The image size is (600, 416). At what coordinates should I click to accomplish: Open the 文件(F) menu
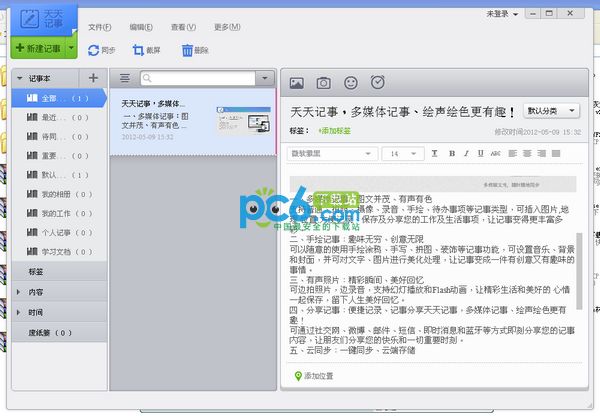coord(100,26)
